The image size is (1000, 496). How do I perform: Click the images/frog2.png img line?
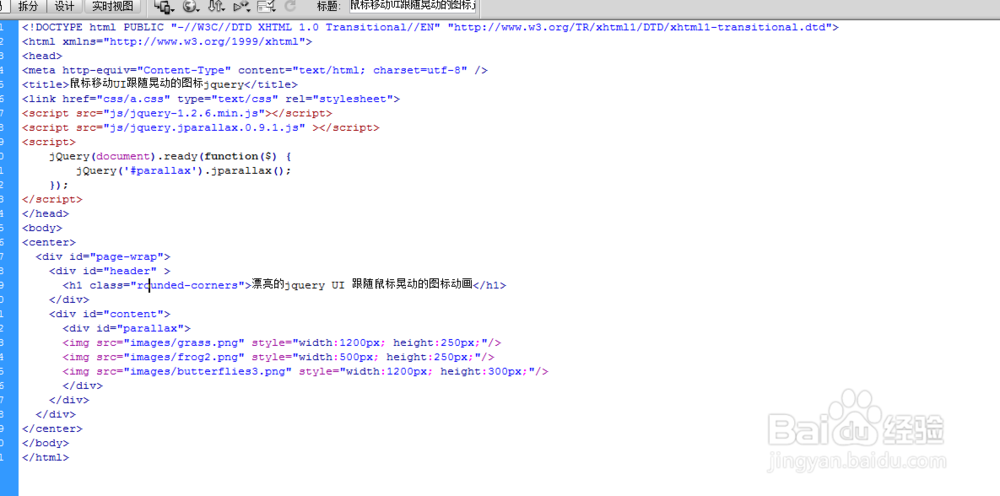278,357
